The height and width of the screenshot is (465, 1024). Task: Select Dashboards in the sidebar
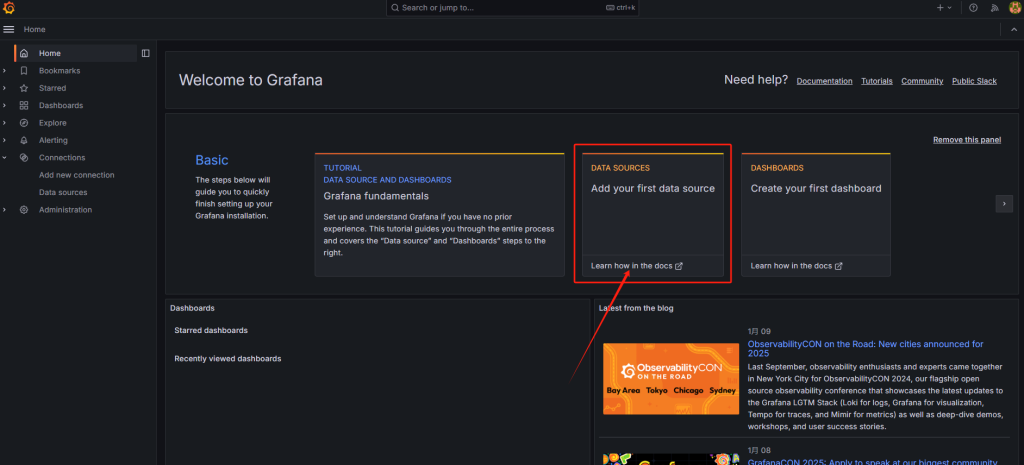click(61, 105)
